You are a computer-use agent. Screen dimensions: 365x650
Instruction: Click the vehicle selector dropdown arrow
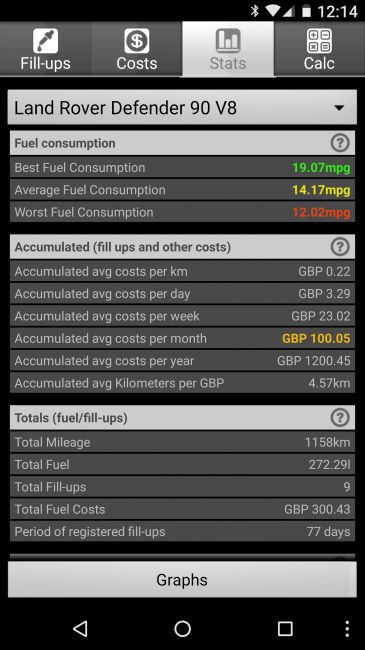coord(339,108)
